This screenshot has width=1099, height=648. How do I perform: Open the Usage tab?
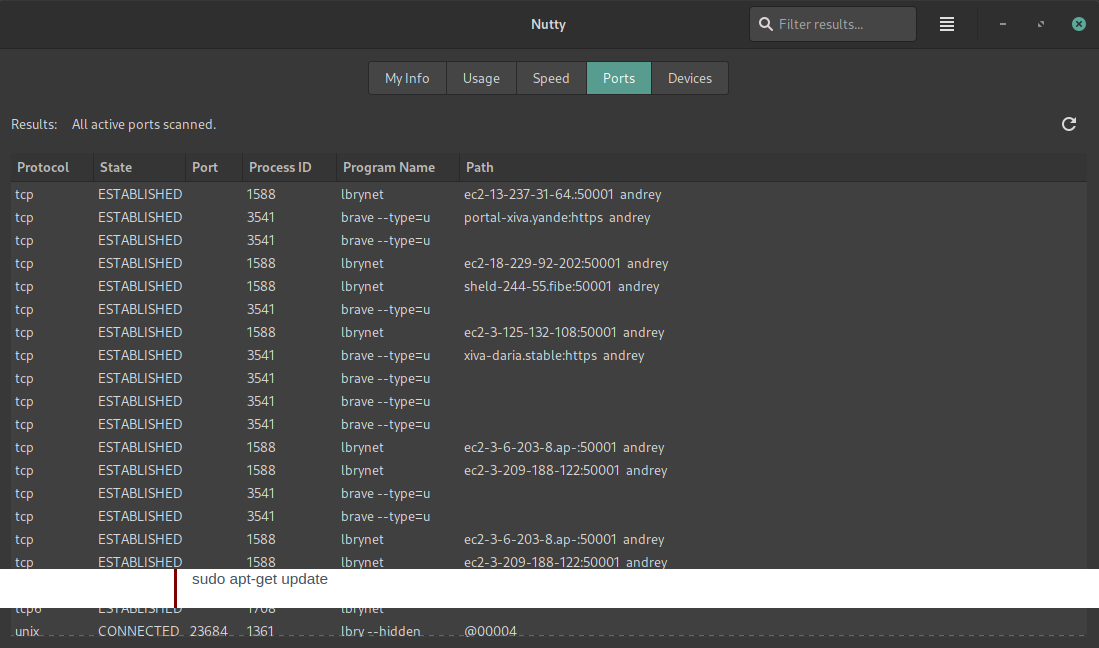pos(481,78)
